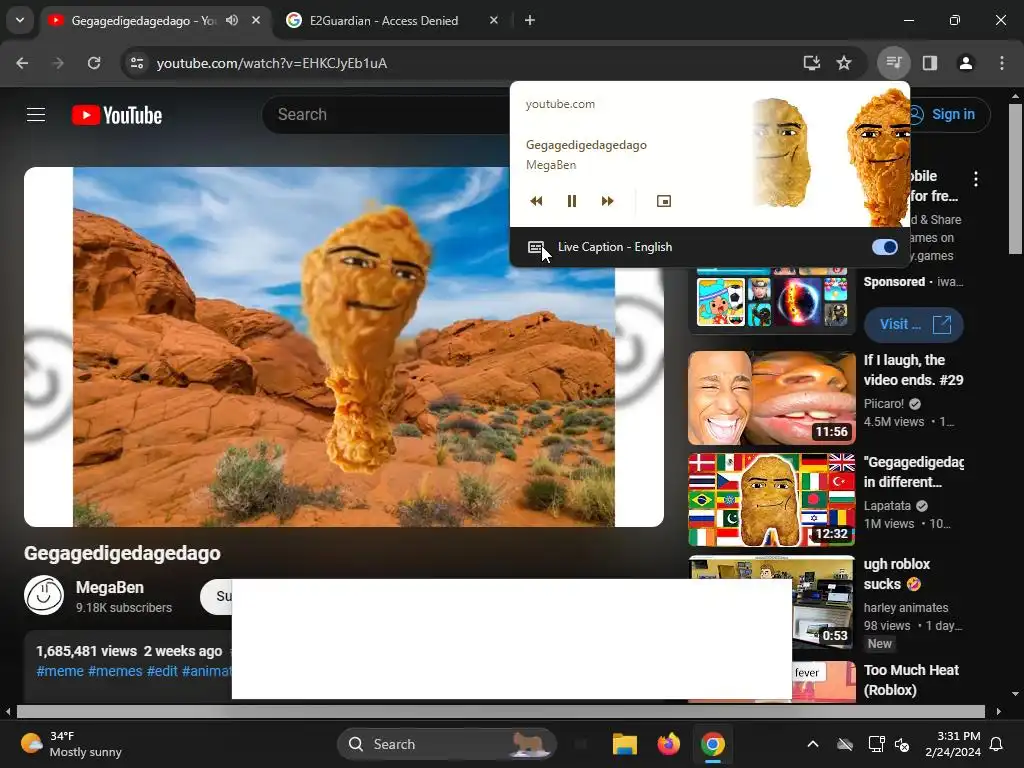Open the MegaBen channel name link
Screen dimensions: 1024x768
[110, 588]
